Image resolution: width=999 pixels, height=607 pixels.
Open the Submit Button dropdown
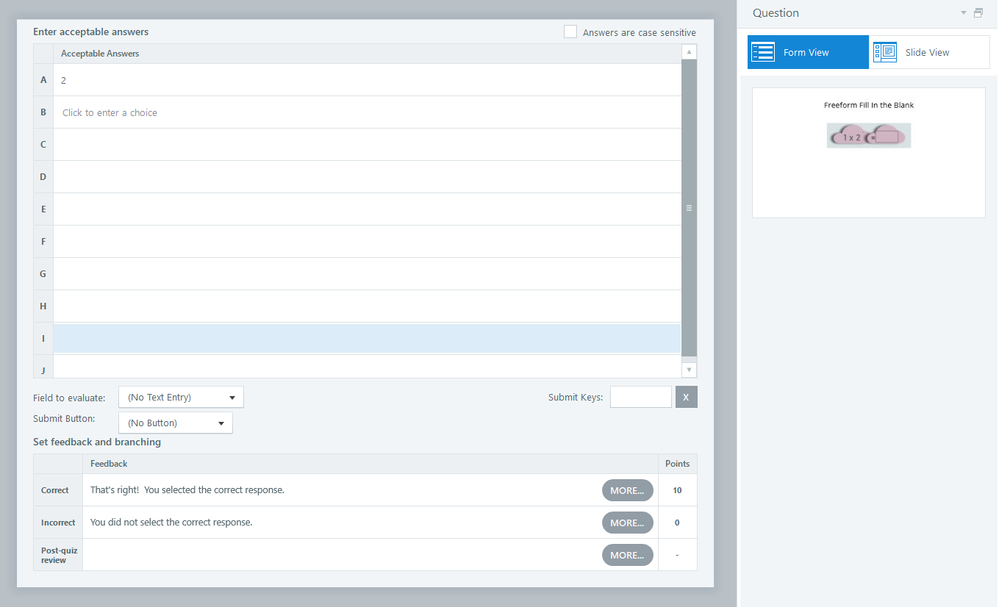[x=175, y=423]
